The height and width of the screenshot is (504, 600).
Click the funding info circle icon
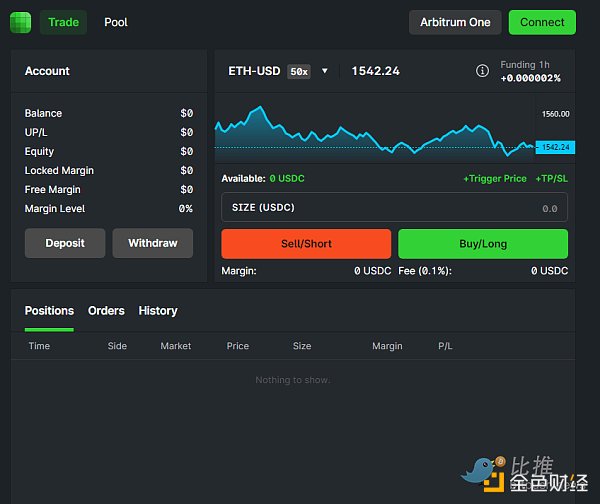(482, 71)
